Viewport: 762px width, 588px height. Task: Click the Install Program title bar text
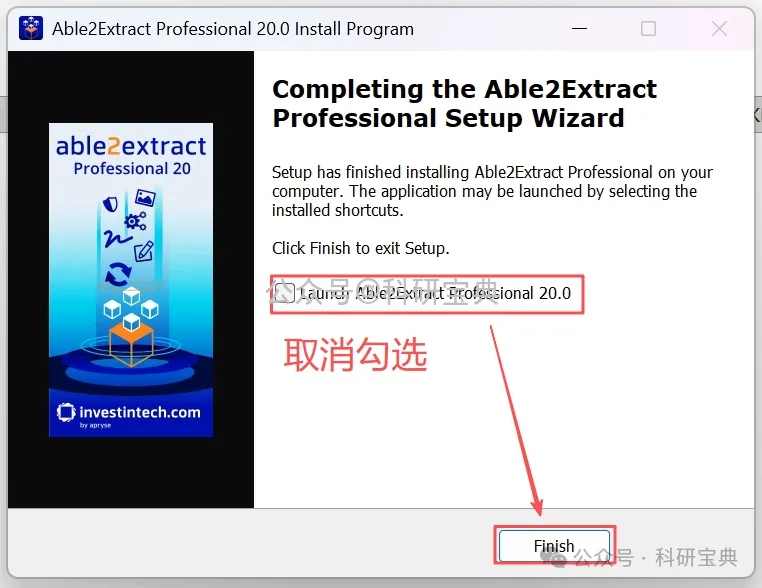click(x=233, y=29)
